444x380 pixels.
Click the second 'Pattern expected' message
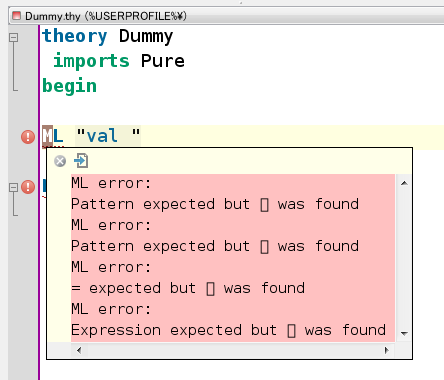(x=215, y=246)
